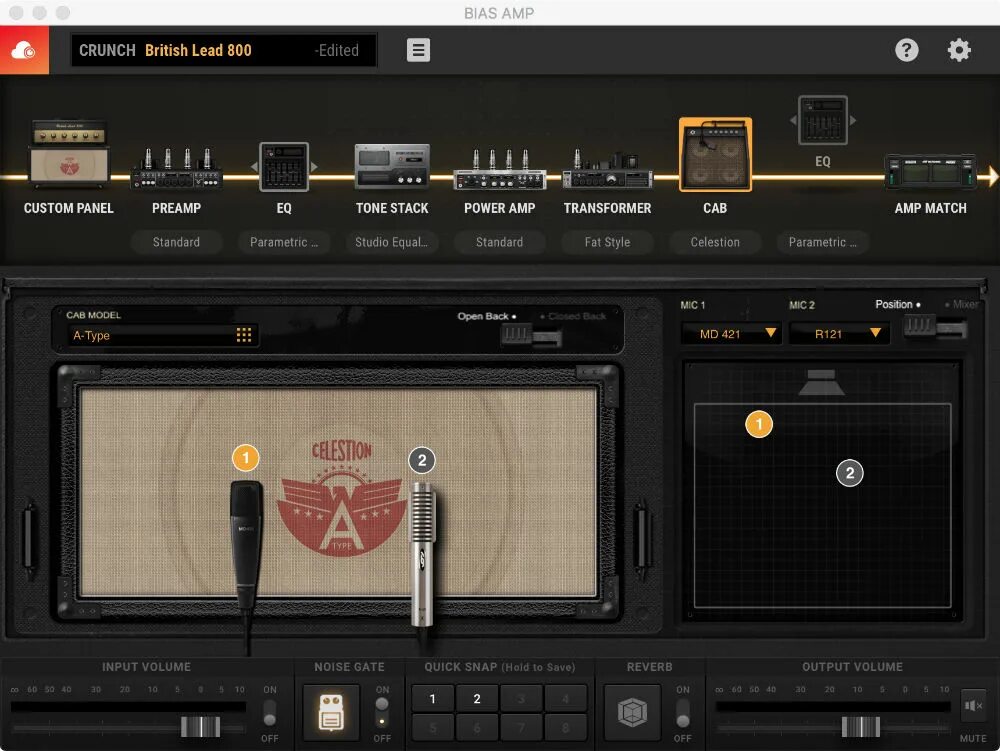
Task: Choose Power Amp type Standard
Action: click(x=499, y=242)
